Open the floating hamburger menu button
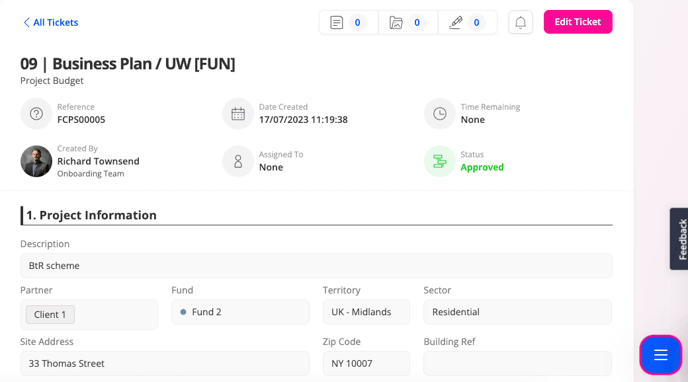 [660, 355]
